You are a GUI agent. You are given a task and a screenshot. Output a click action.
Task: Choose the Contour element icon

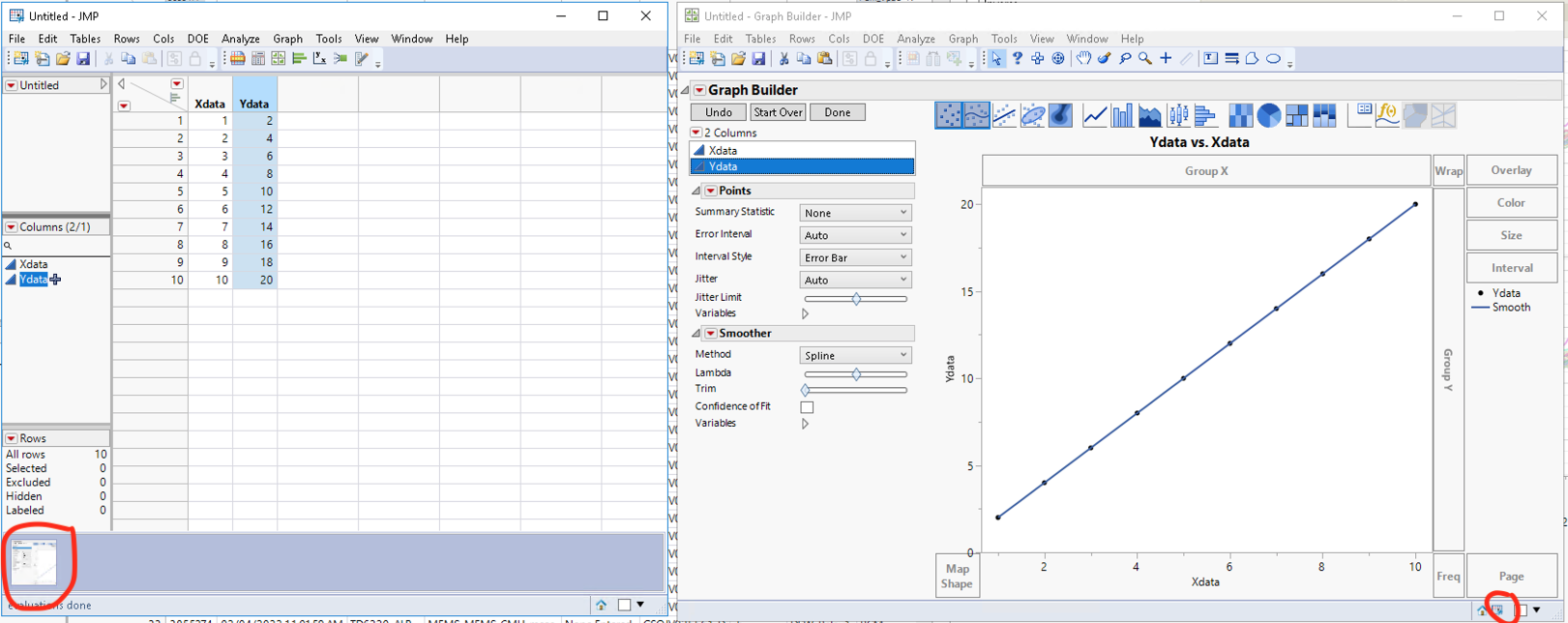click(x=1061, y=115)
